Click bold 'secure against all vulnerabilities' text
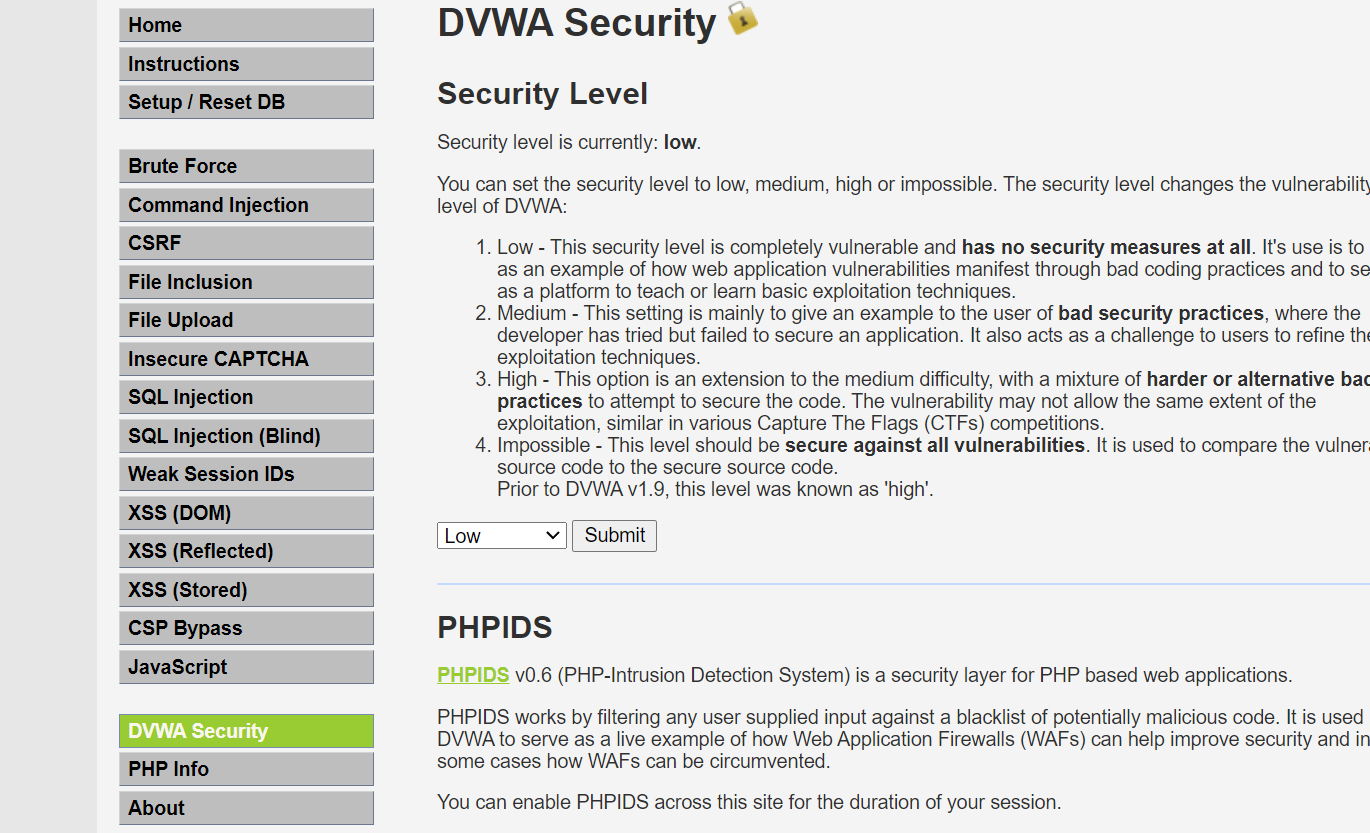The width and height of the screenshot is (1370, 833). click(x=935, y=445)
